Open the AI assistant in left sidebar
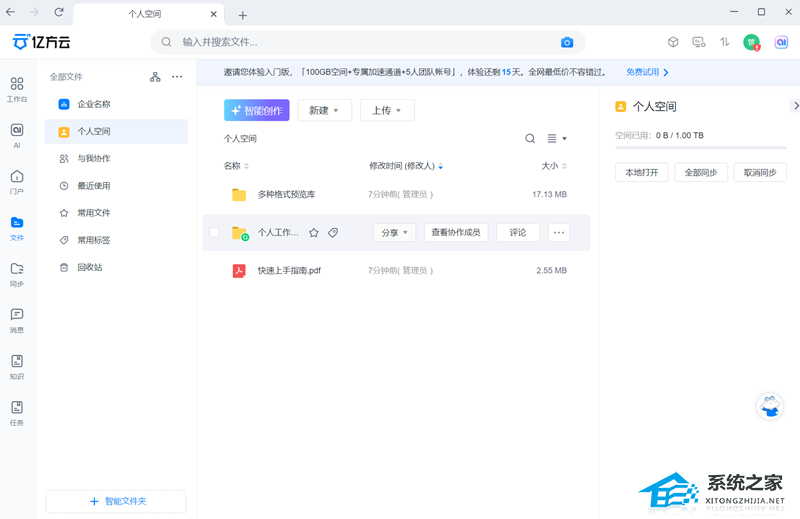The image size is (800, 519). 17,135
